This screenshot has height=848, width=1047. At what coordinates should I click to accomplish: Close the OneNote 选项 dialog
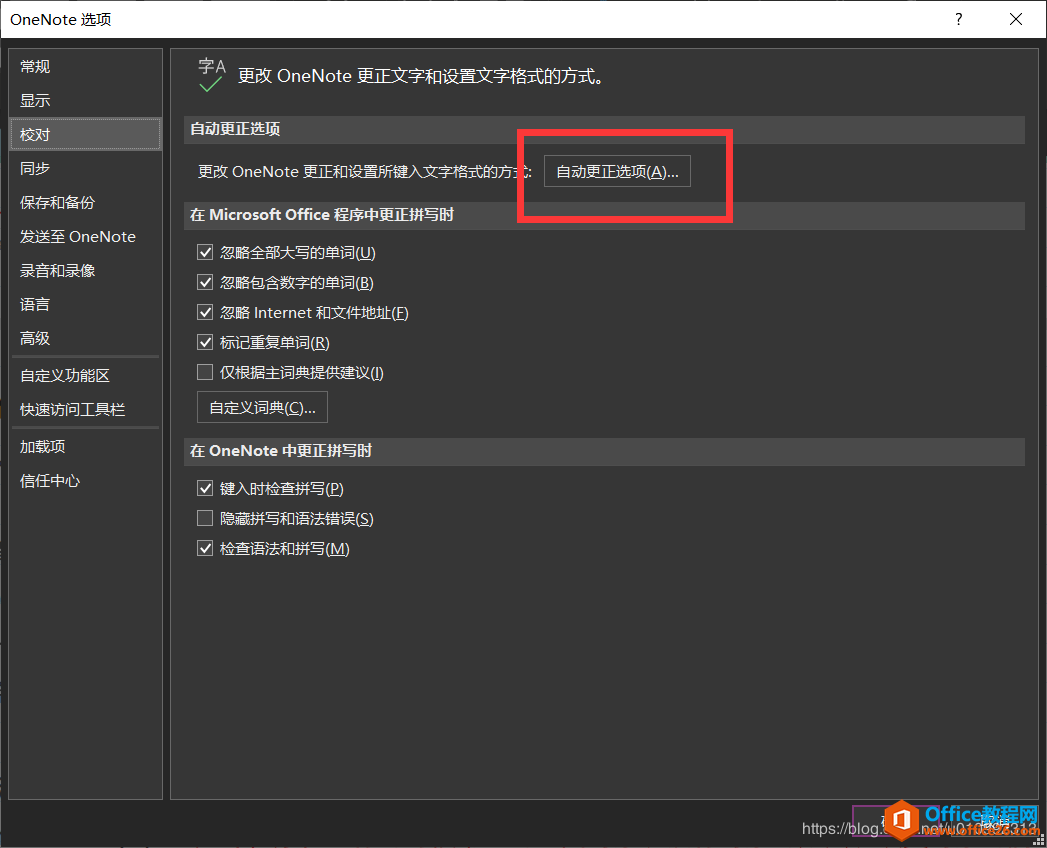pyautogui.click(x=1016, y=19)
